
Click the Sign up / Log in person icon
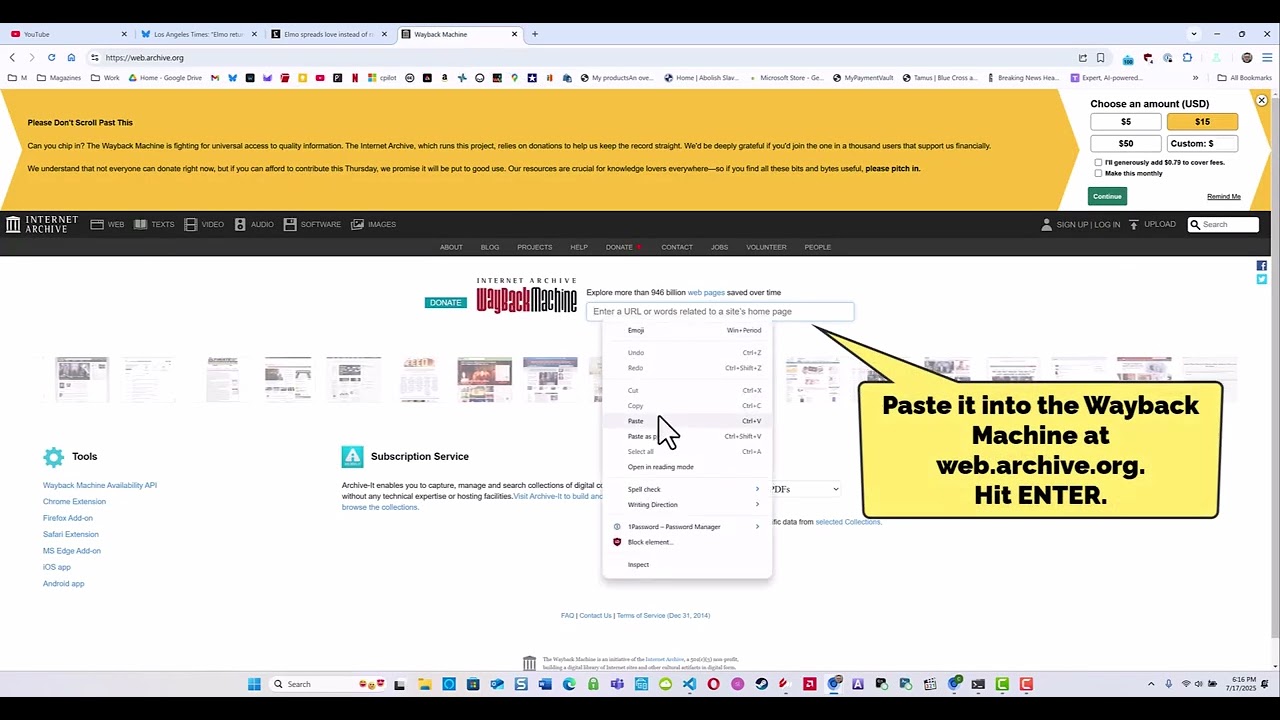click(1047, 224)
